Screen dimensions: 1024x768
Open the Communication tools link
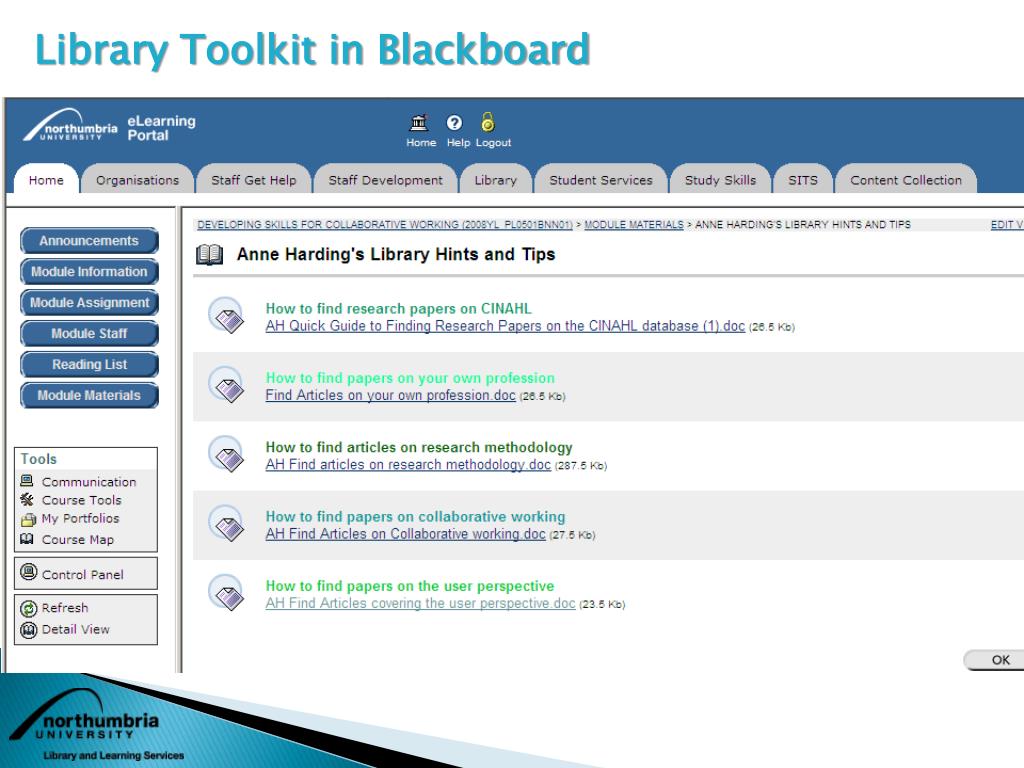(89, 482)
